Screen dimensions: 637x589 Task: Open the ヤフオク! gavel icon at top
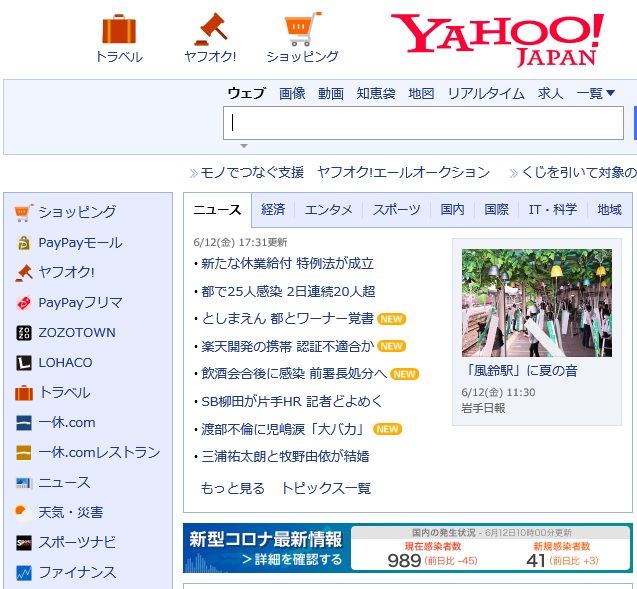pyautogui.click(x=210, y=29)
